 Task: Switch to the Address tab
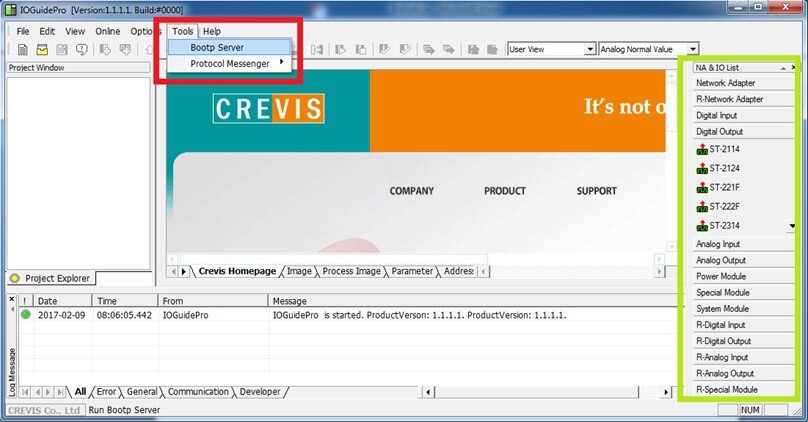point(459,271)
